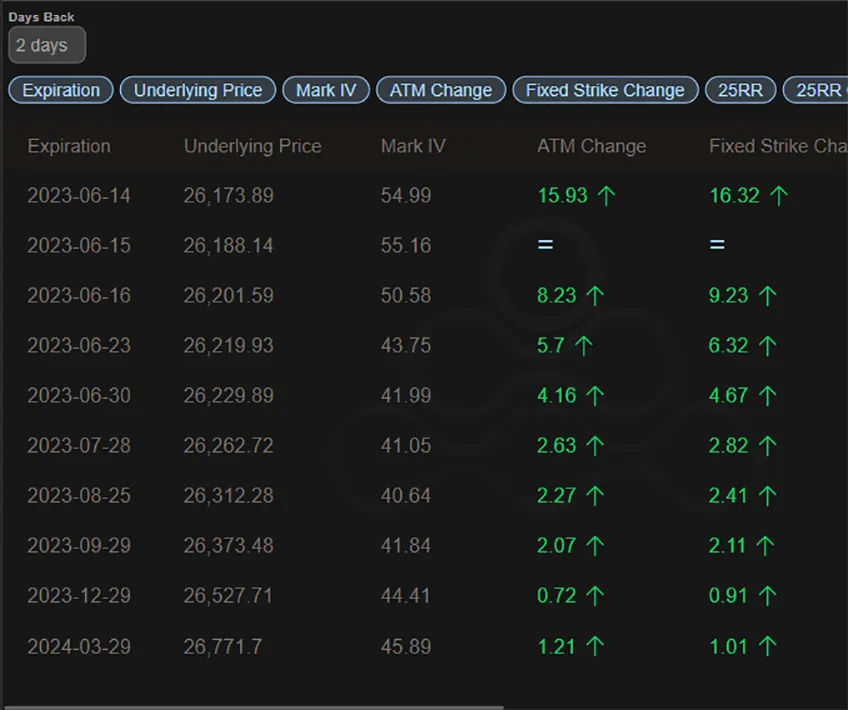Sort by ATM Change column header
This screenshot has width=848, height=710.
pos(592,146)
